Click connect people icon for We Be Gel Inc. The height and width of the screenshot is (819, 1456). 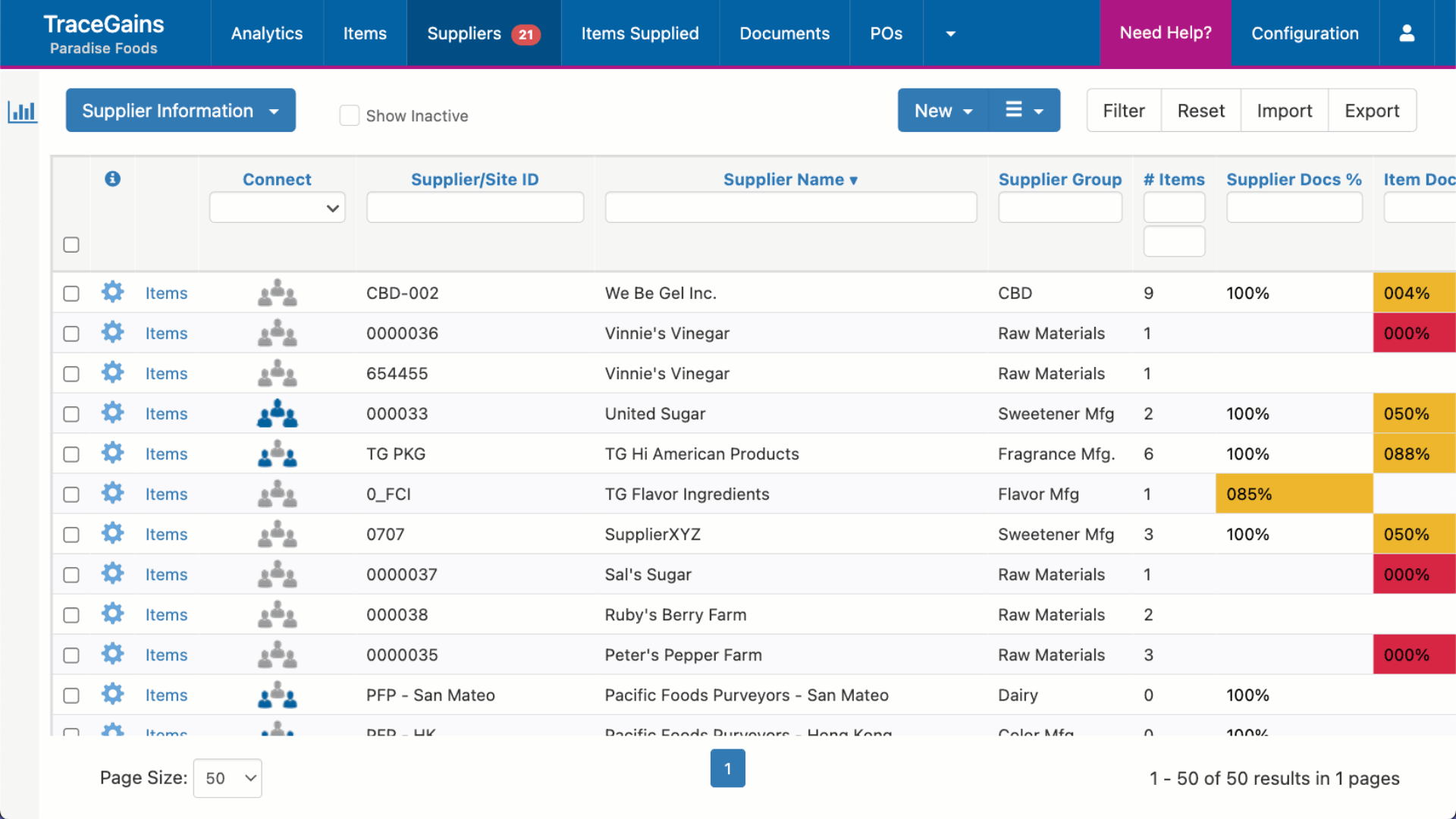278,293
